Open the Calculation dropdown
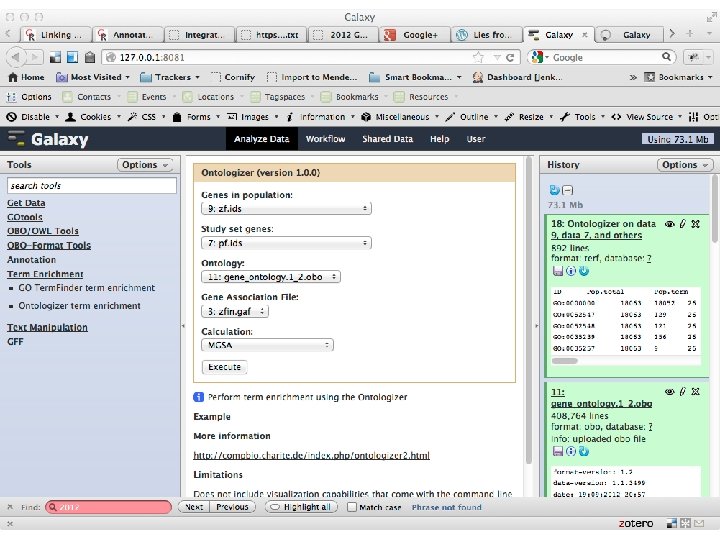Viewport: 720px width, 540px height. (x=267, y=345)
